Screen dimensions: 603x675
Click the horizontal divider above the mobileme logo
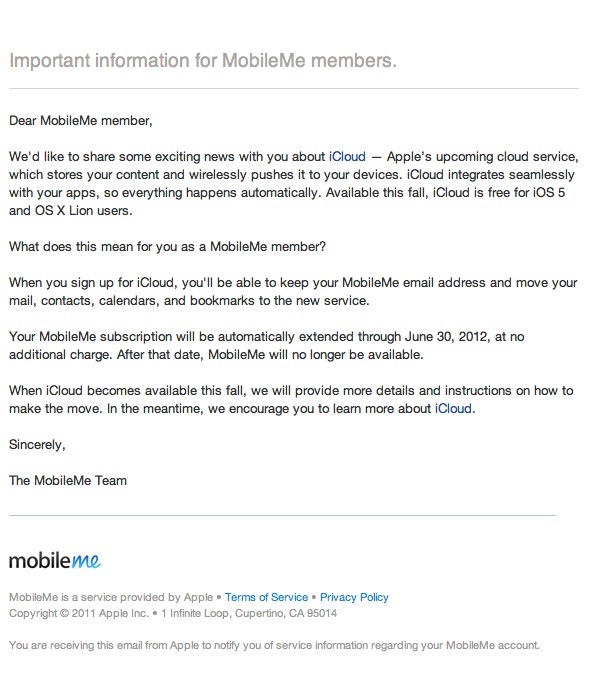pos(282,515)
